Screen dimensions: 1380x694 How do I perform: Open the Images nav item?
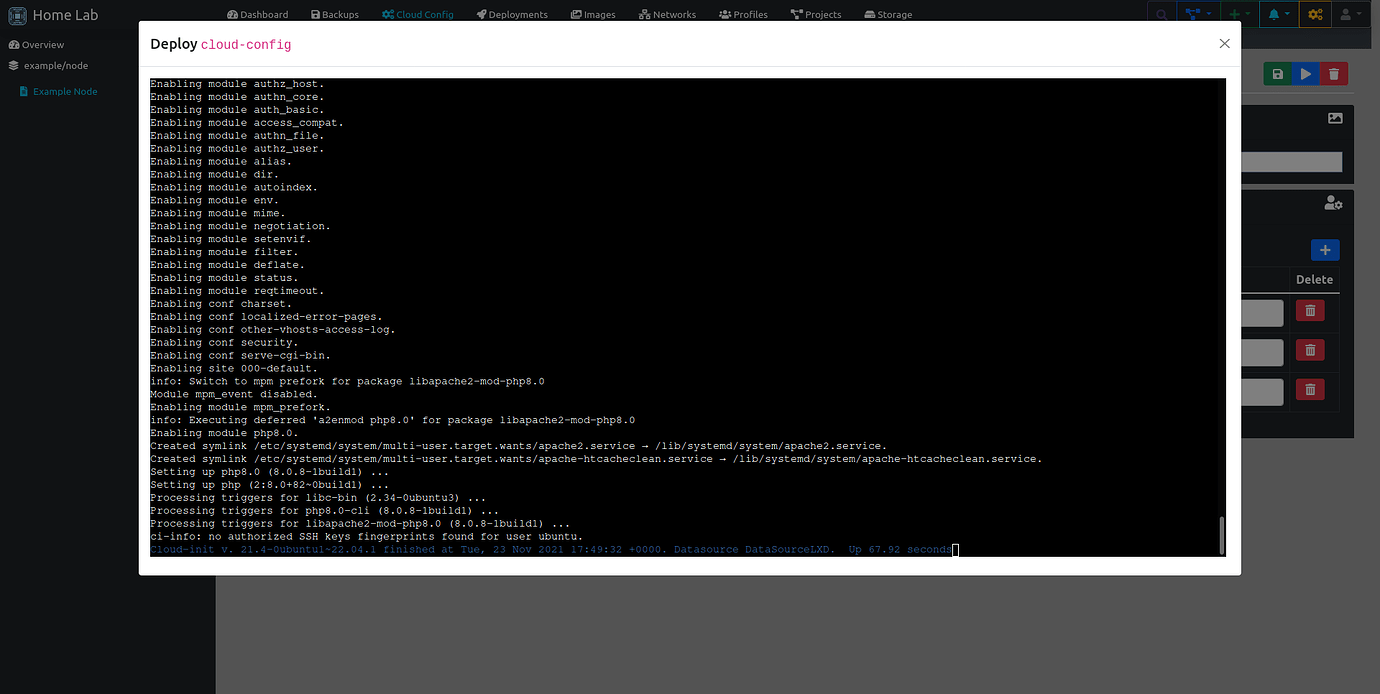pos(593,15)
